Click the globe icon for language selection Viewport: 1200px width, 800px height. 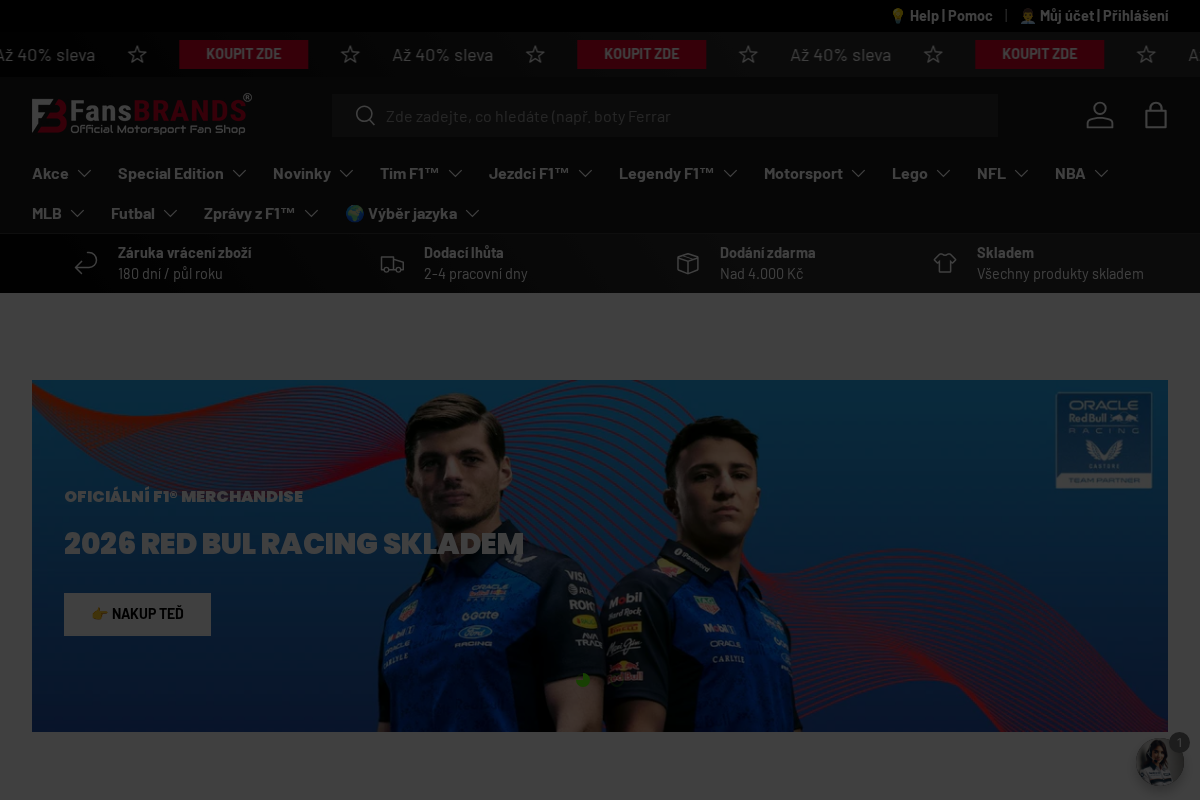(356, 213)
